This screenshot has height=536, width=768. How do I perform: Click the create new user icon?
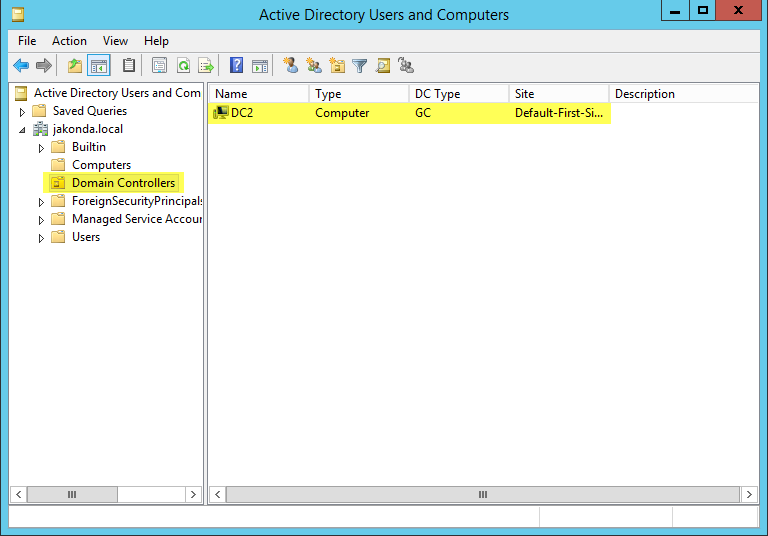[291, 66]
